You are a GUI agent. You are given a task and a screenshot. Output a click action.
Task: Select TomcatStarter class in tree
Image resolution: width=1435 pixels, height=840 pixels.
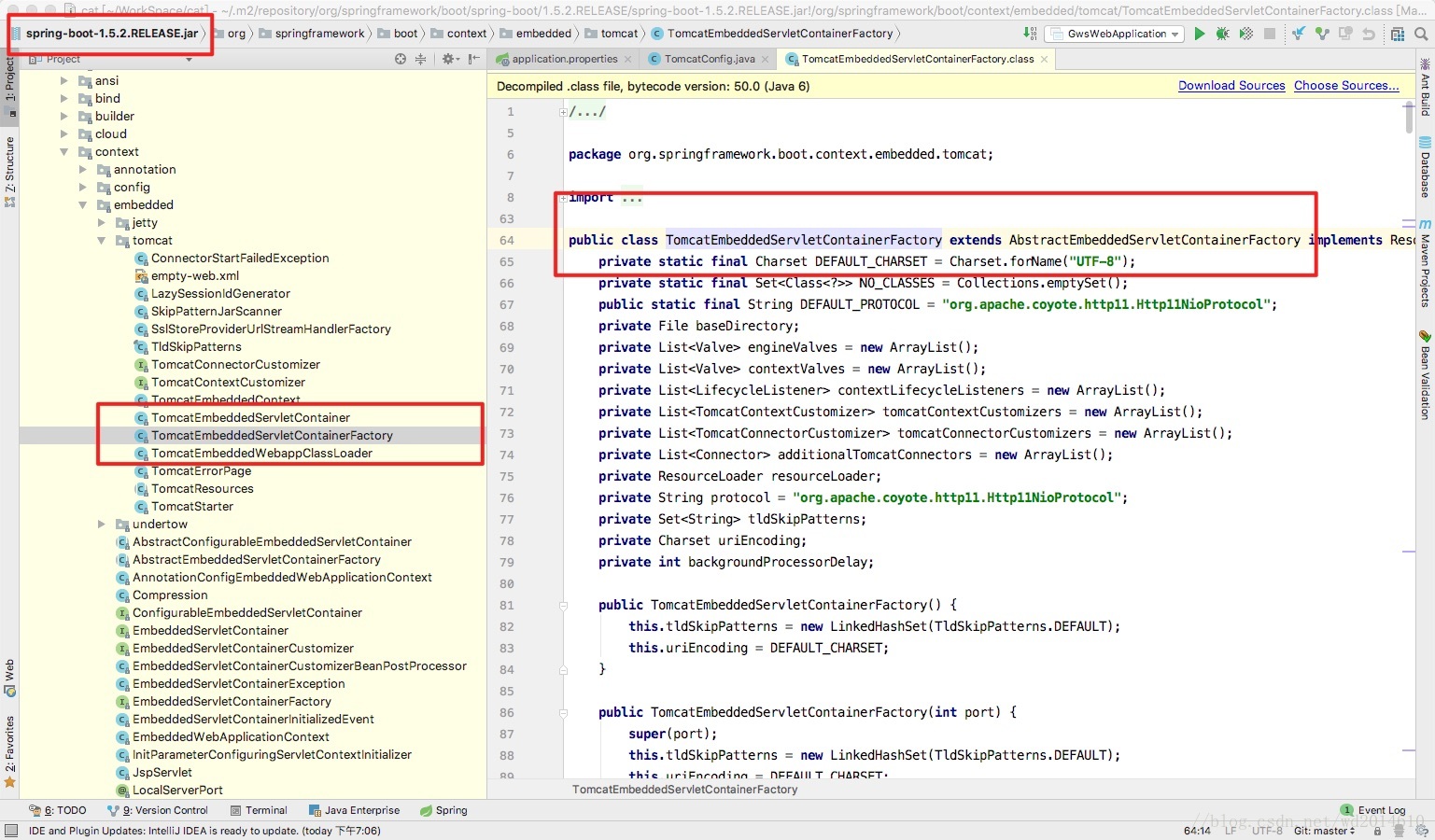pos(192,507)
